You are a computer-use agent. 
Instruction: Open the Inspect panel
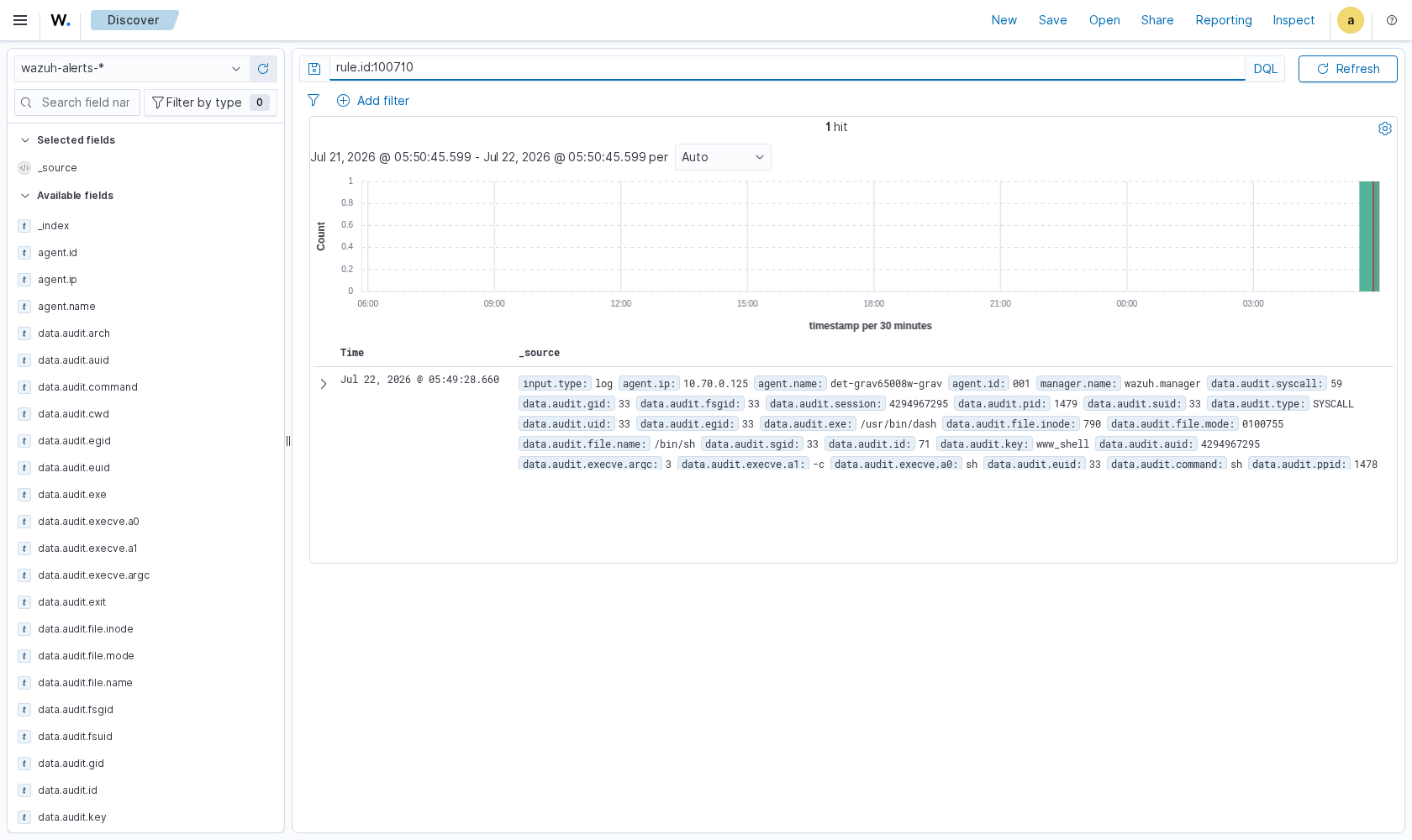click(1293, 20)
